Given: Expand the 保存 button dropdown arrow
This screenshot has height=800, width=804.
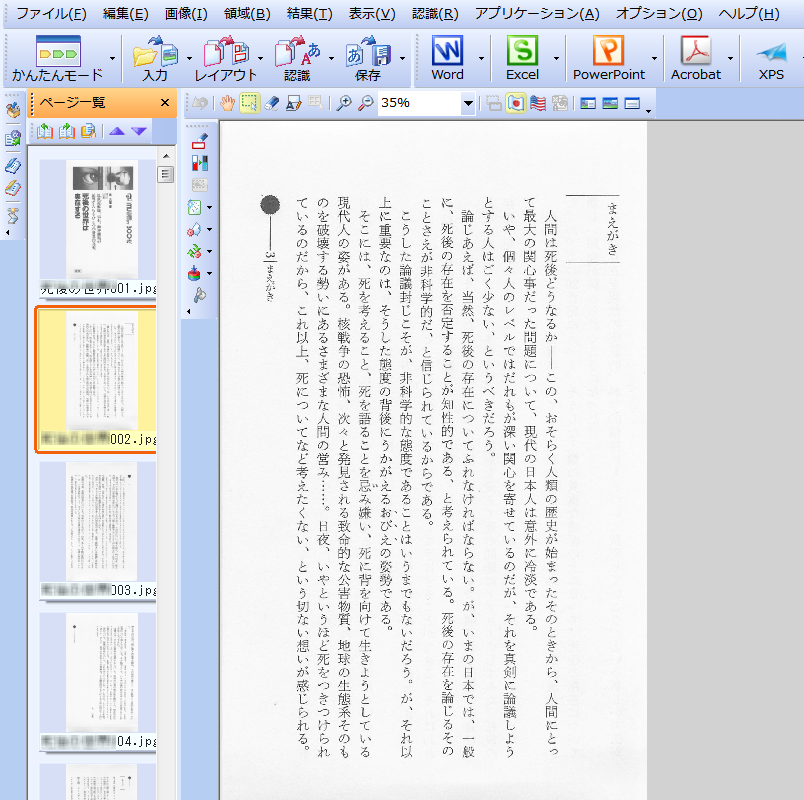Looking at the screenshot, I should 402,58.
